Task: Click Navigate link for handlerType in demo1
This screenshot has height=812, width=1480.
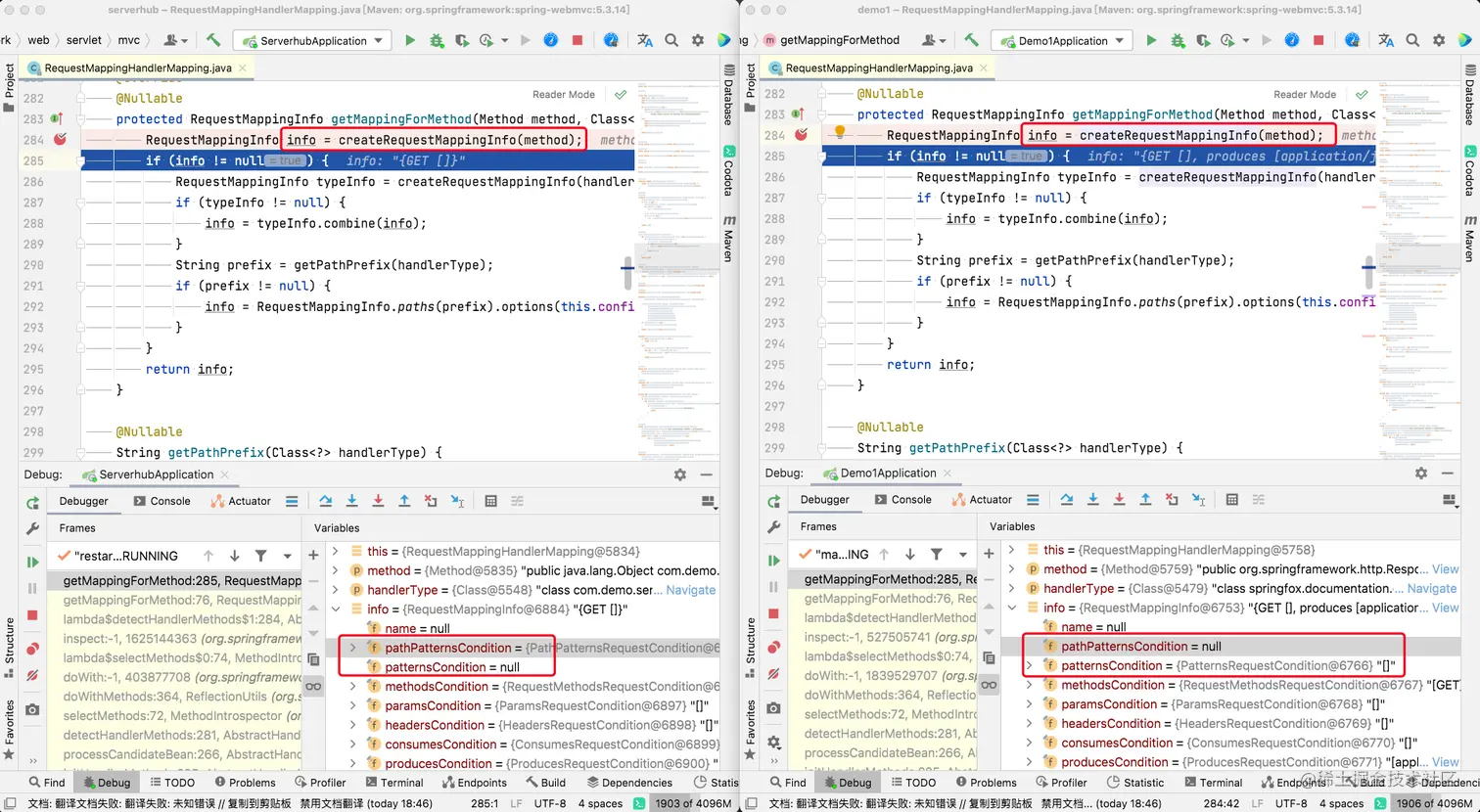Action: 1432,588
